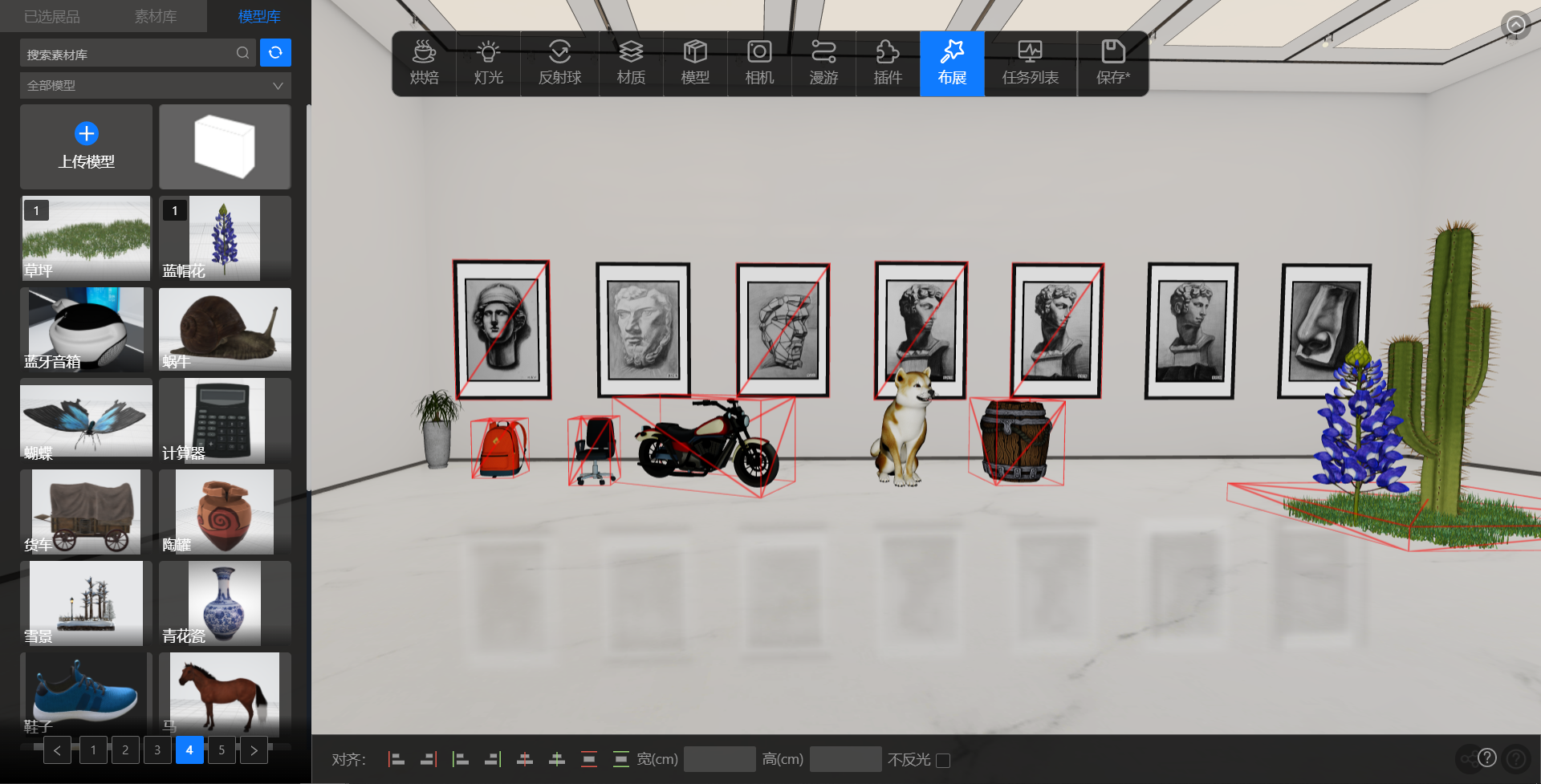
Task: Open the 烘焙 baking tool
Action: click(x=425, y=63)
